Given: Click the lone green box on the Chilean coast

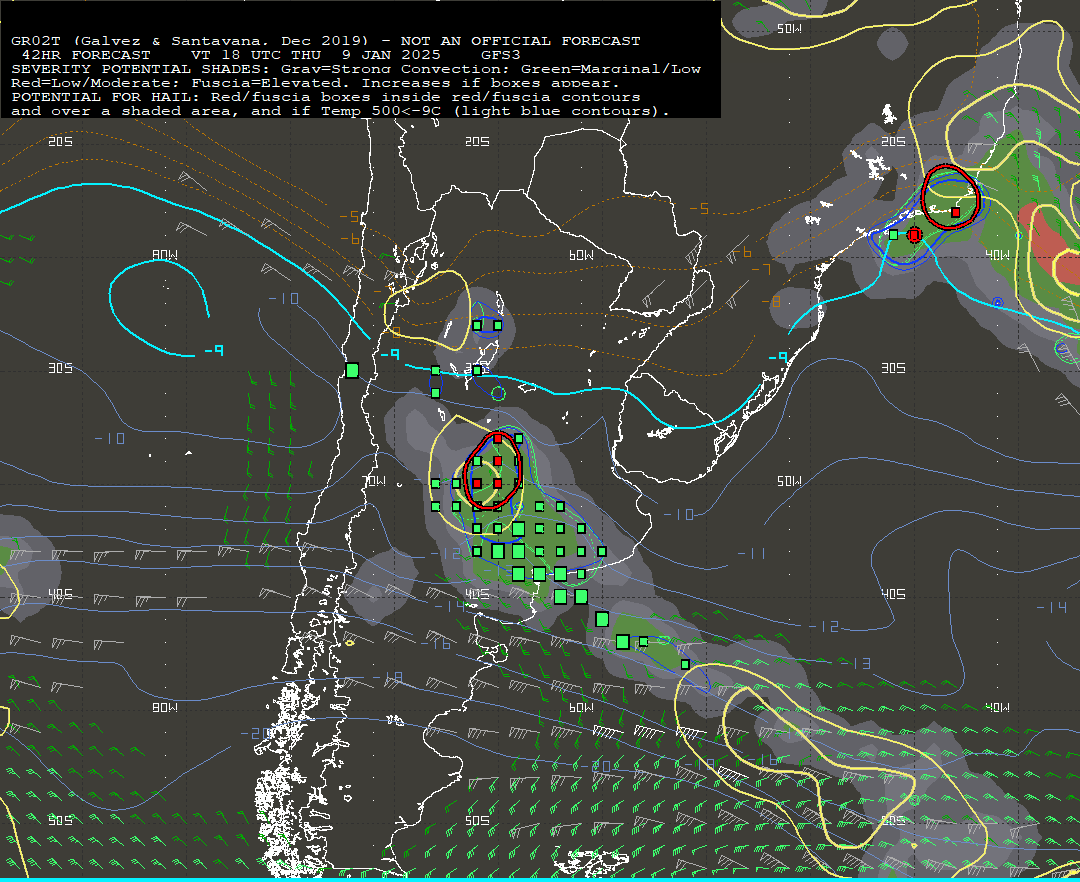Looking at the screenshot, I should click(352, 370).
